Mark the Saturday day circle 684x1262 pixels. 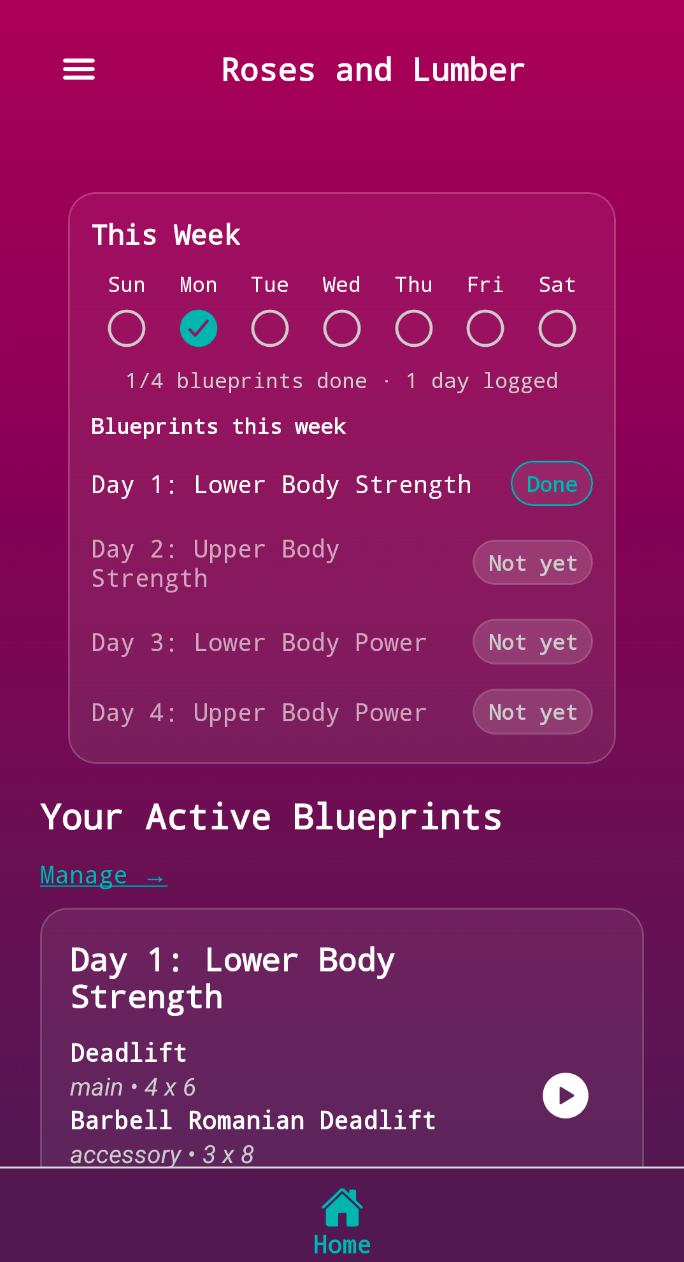tap(557, 328)
